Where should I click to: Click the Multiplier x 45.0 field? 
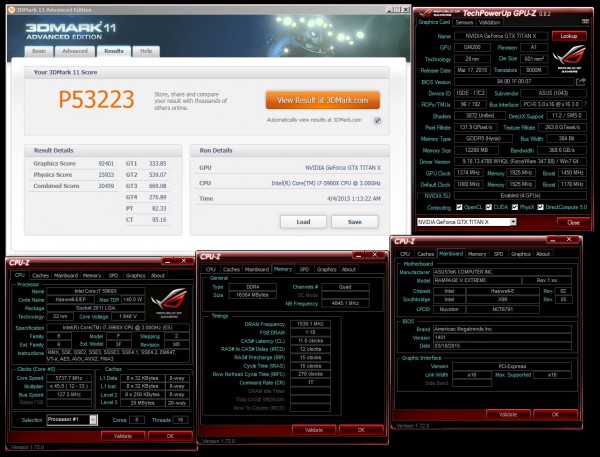pyautogui.click(x=68, y=386)
